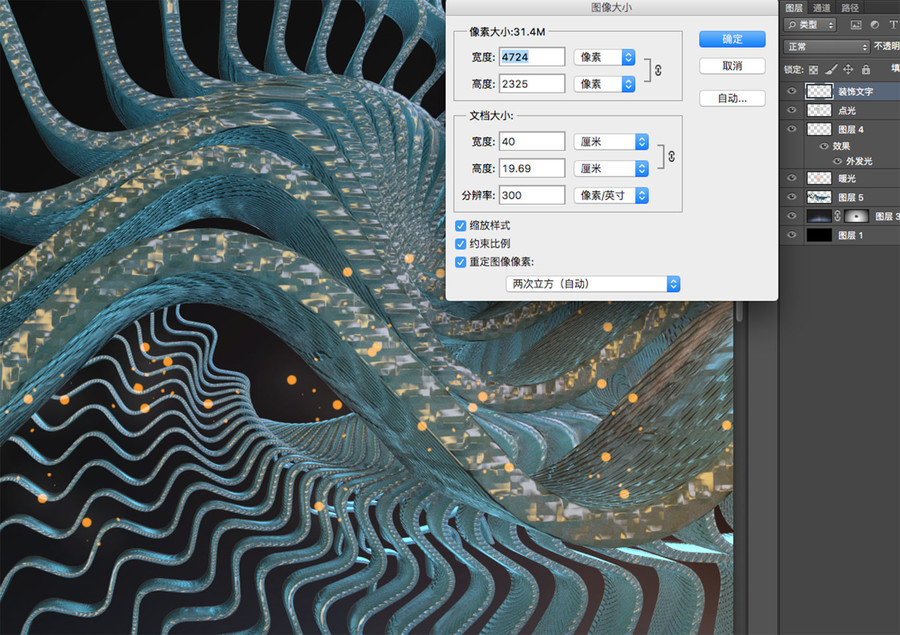
Task: Click the 点光 layer name
Action: [x=847, y=110]
